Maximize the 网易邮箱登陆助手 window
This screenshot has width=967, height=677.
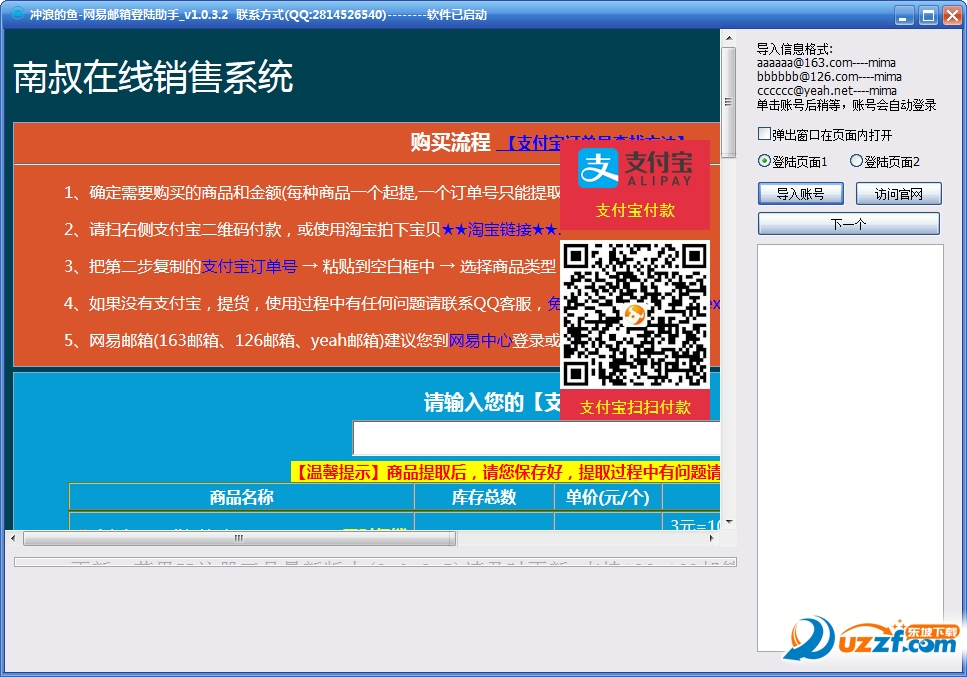pos(928,15)
